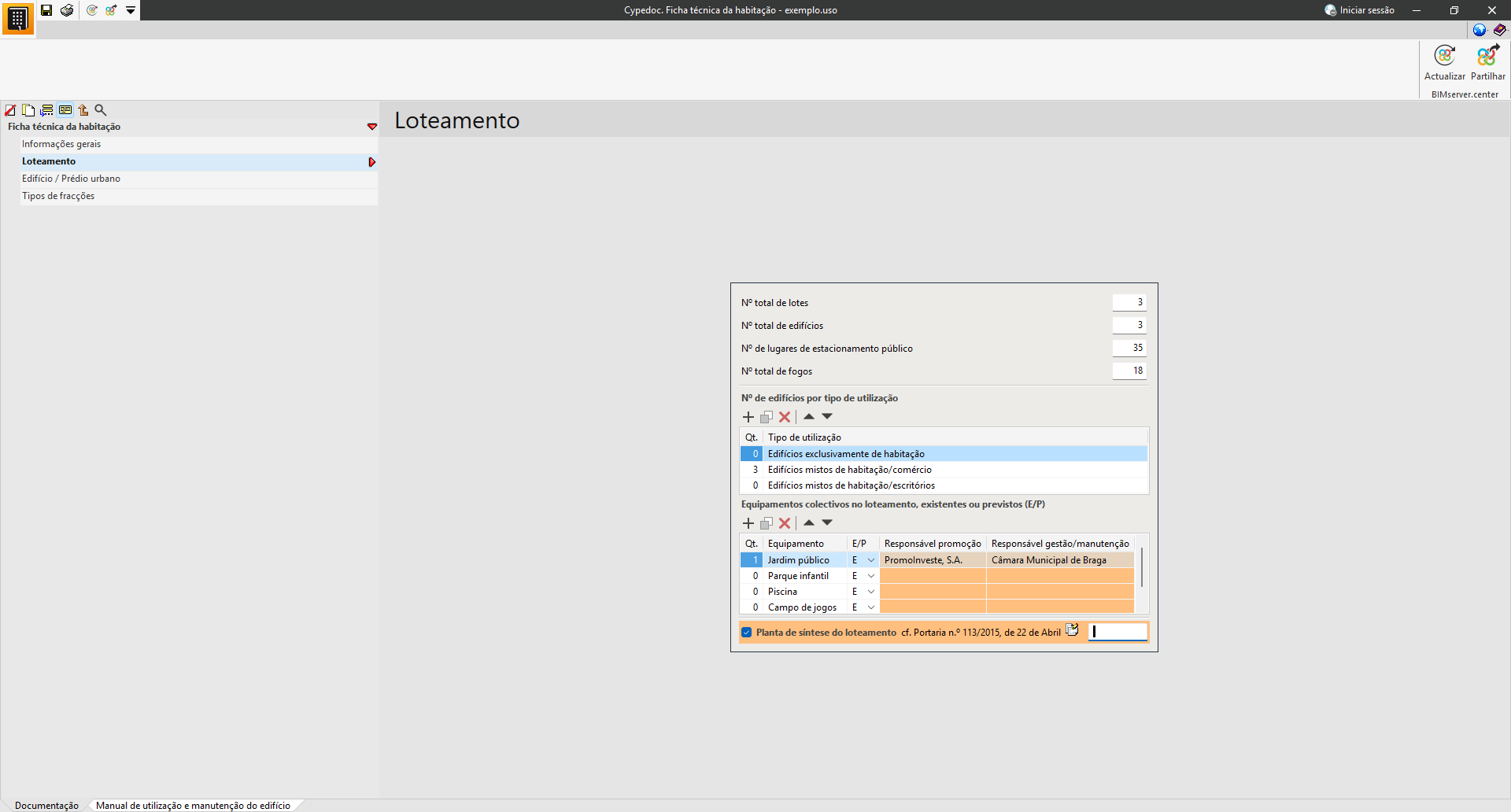Click the Partilhar BIMserver.center button
This screenshot has height=812, width=1511.
1488,63
